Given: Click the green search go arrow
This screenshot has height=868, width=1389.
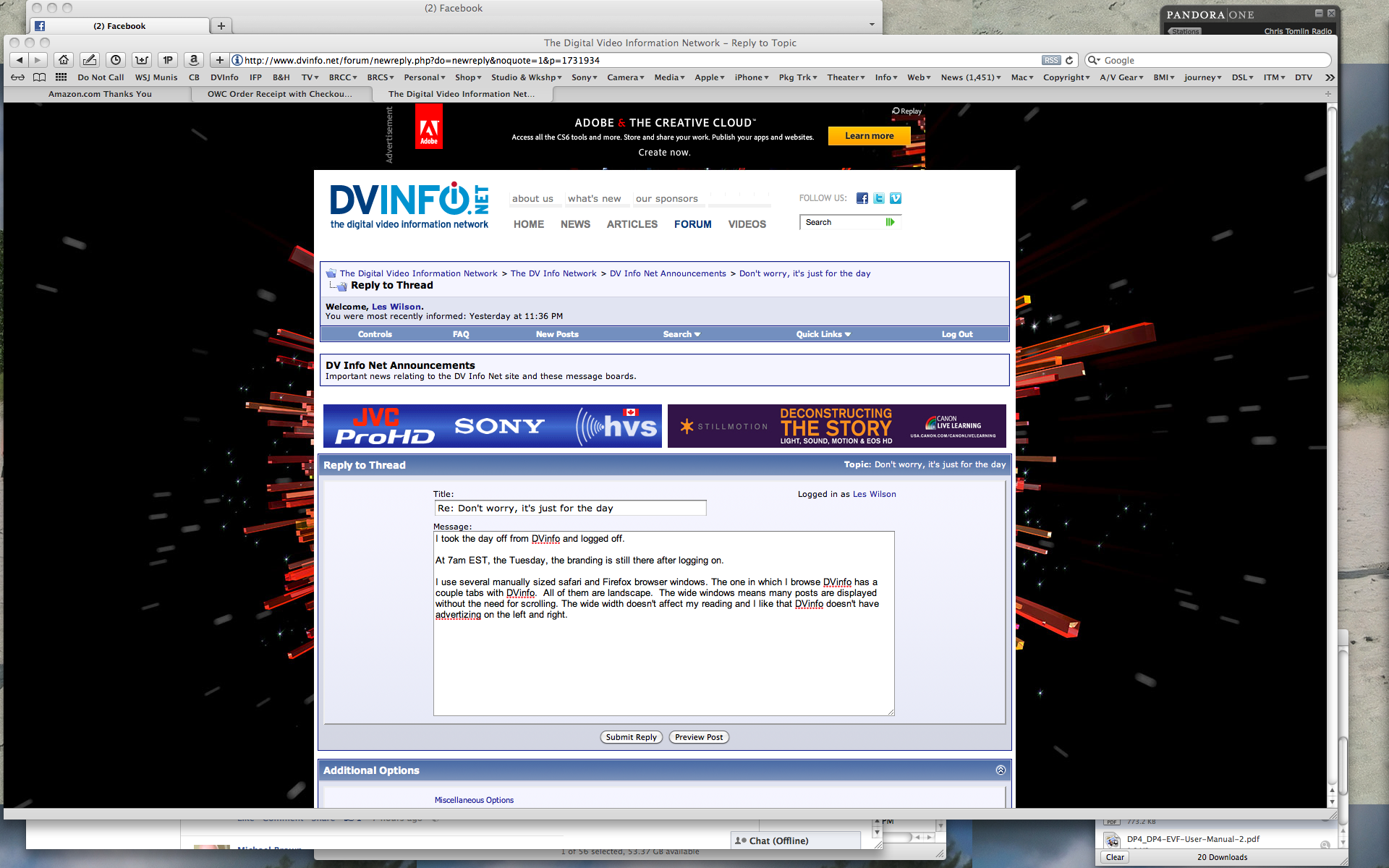Looking at the screenshot, I should point(891,222).
